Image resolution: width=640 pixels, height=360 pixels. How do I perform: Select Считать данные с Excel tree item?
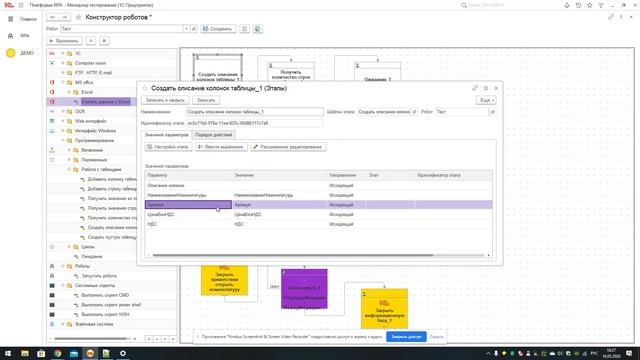tap(106, 102)
